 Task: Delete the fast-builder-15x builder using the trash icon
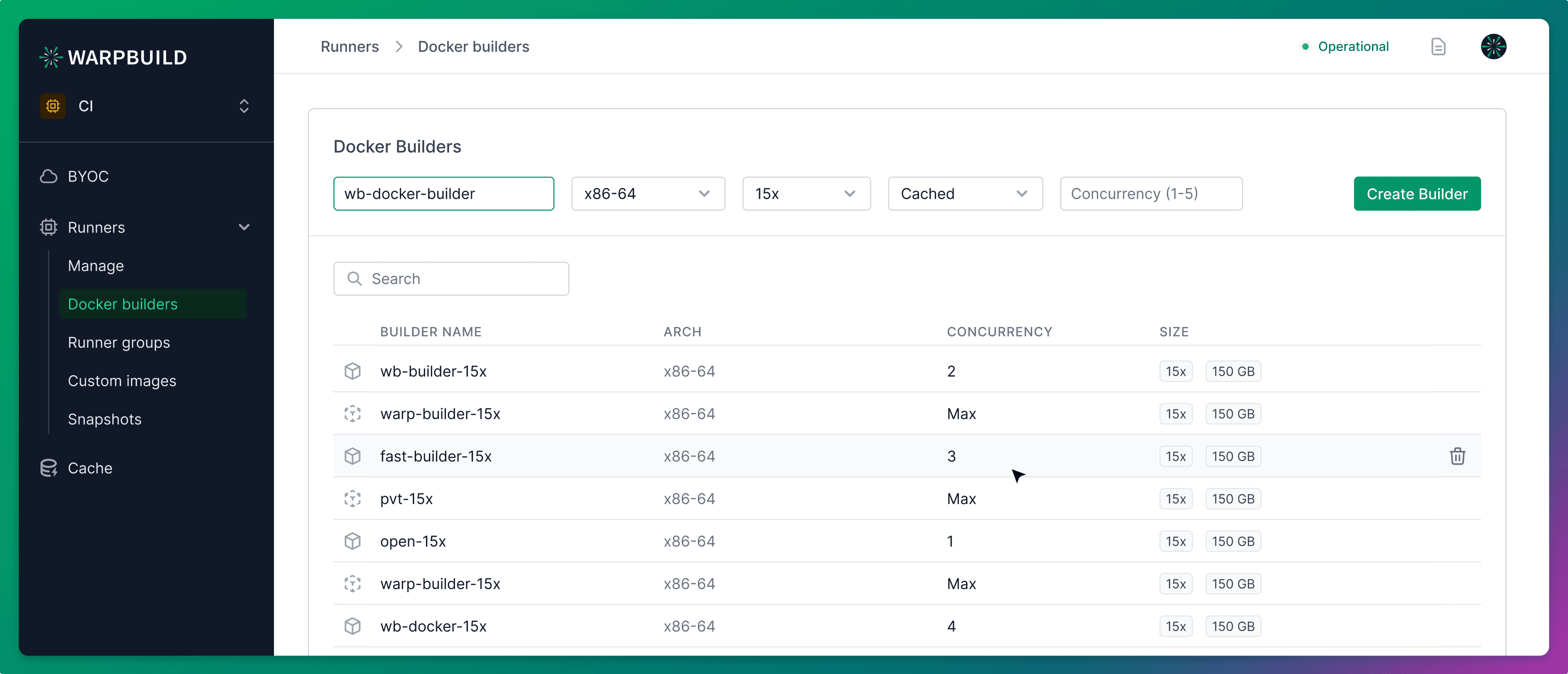click(x=1457, y=456)
